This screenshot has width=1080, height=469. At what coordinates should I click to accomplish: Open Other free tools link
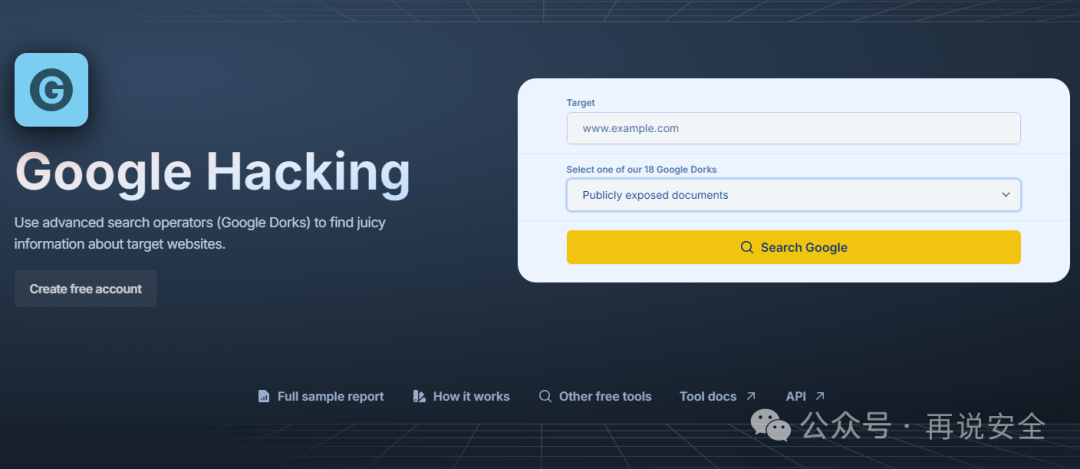[x=595, y=397]
